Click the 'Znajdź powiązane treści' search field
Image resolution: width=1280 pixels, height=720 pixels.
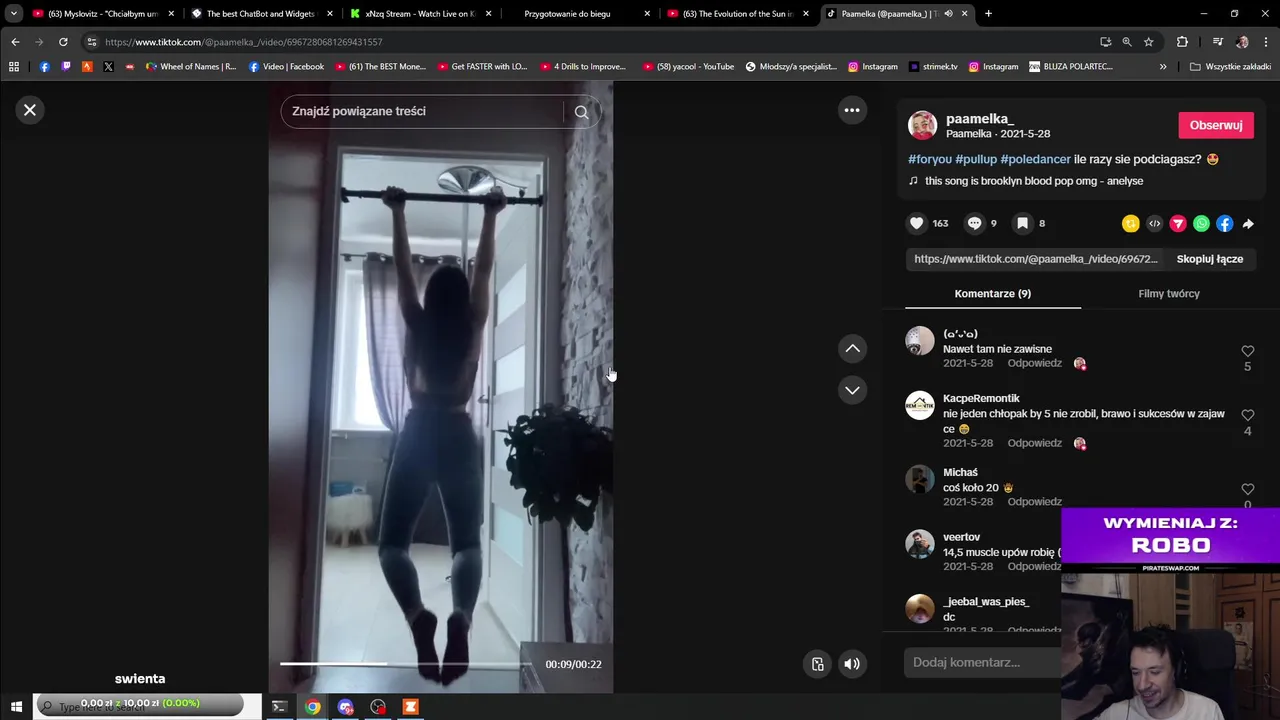424,111
